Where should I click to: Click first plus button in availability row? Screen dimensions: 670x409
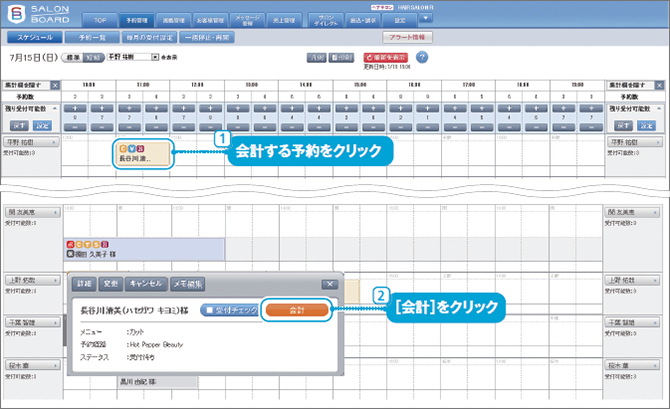(x=77, y=106)
